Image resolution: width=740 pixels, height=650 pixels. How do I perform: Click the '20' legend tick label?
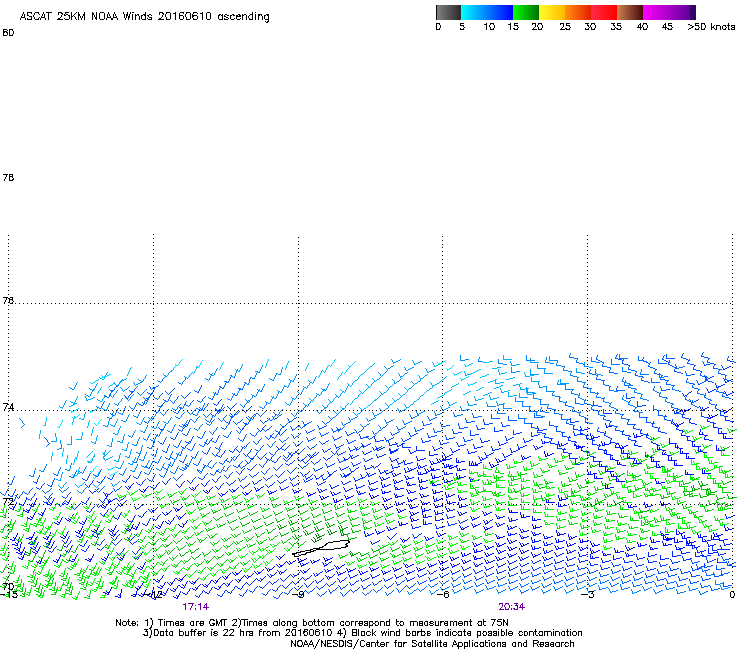point(537,27)
